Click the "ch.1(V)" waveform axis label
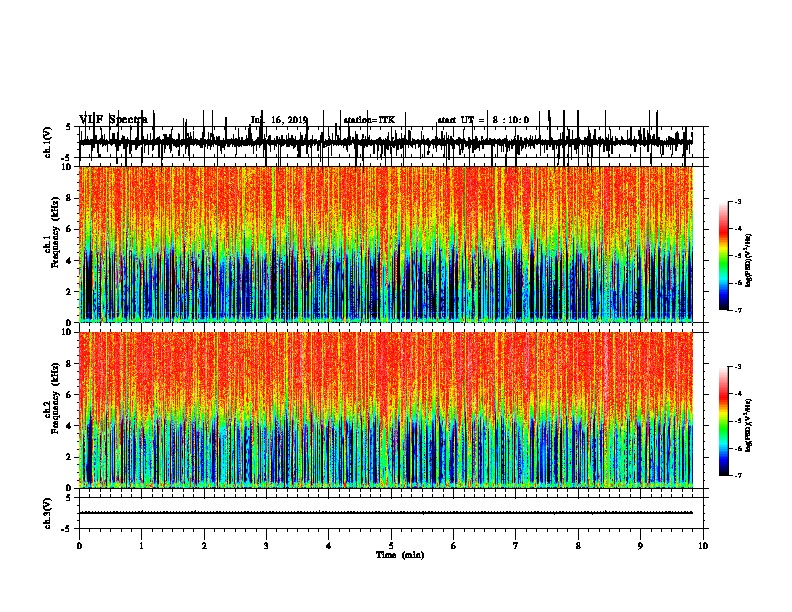This screenshot has height=612, width=792. pos(48,142)
